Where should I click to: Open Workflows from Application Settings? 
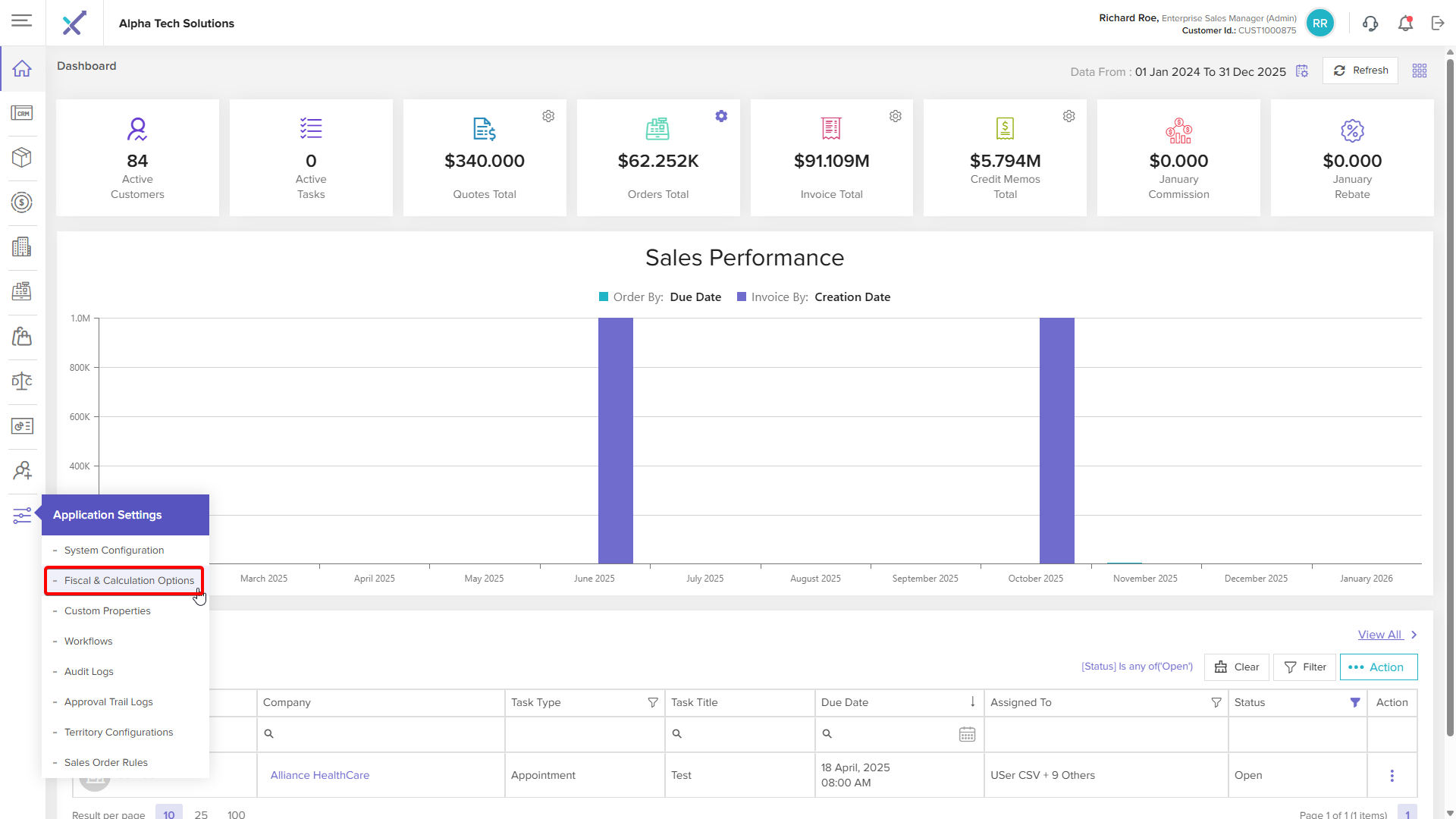click(x=88, y=642)
